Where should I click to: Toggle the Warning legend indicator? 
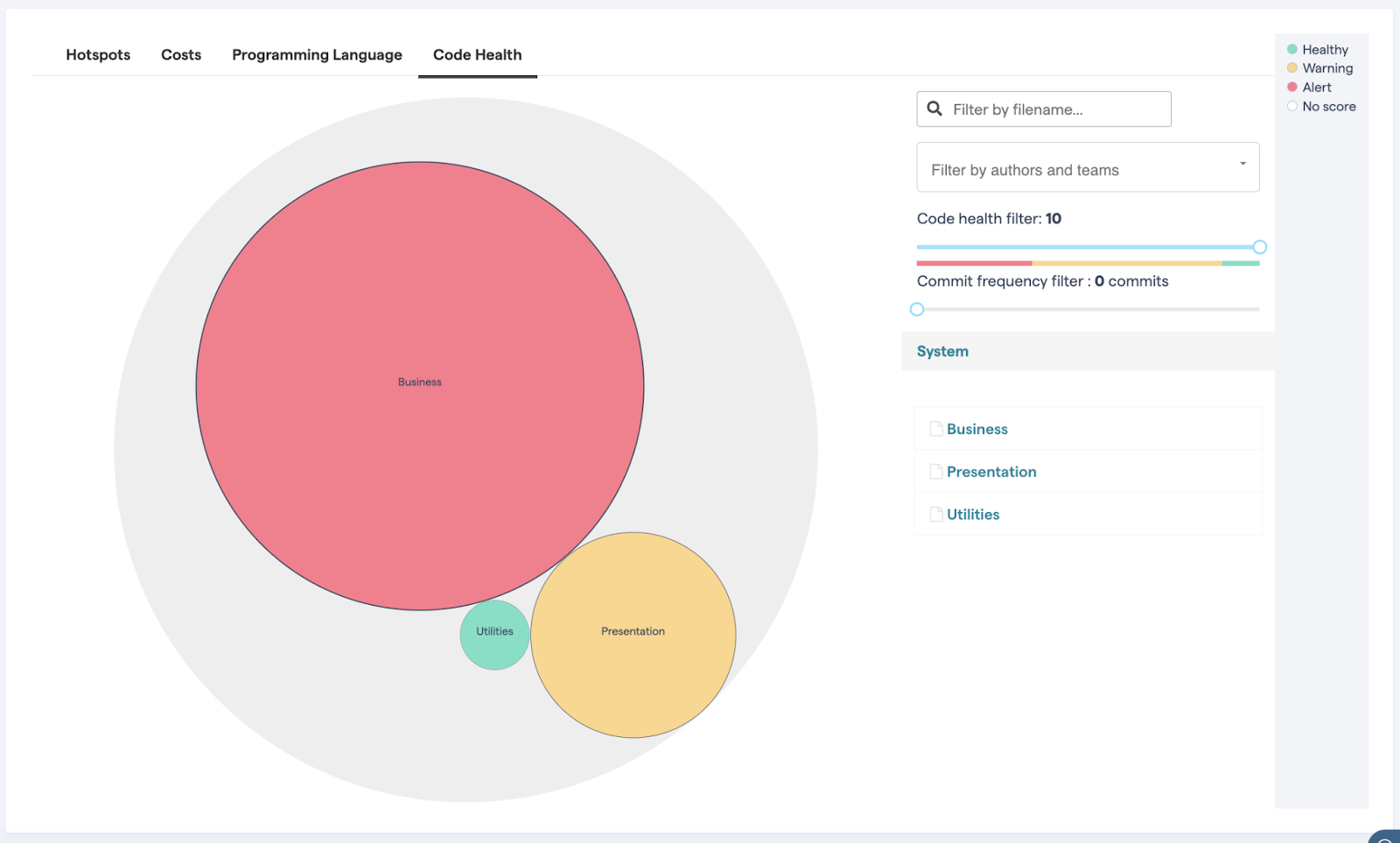(x=1291, y=67)
